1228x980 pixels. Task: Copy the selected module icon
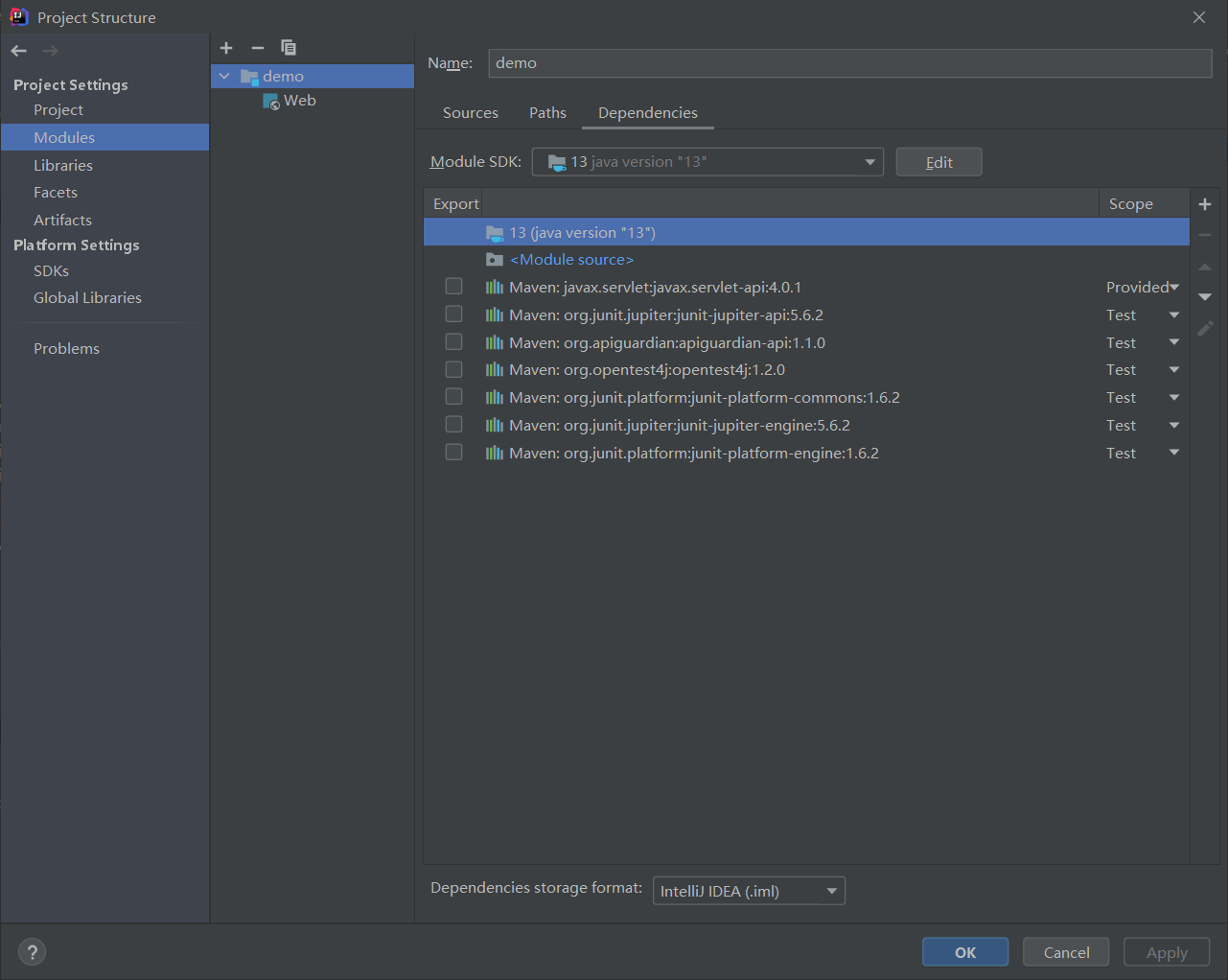[289, 48]
